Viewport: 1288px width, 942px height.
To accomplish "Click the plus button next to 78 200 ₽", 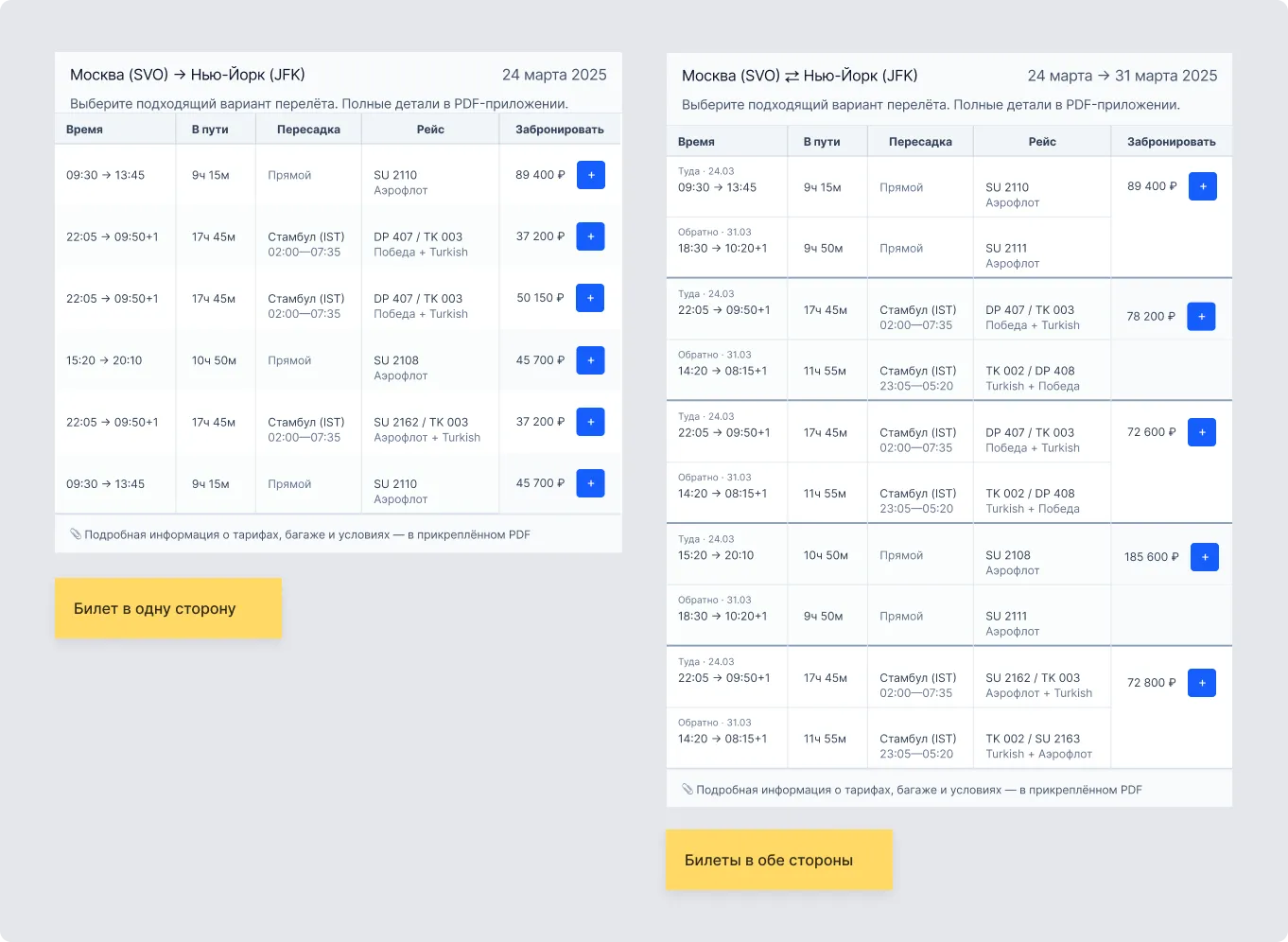I will 1201,317.
